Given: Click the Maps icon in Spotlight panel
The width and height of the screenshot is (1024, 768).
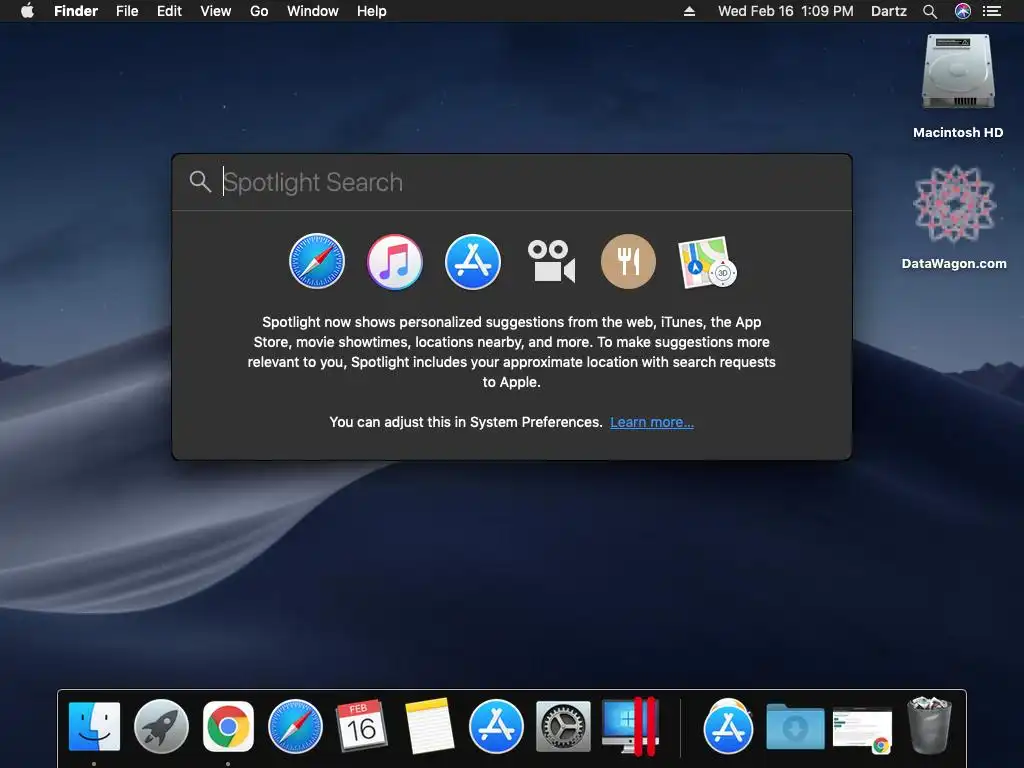Looking at the screenshot, I should click(707, 262).
